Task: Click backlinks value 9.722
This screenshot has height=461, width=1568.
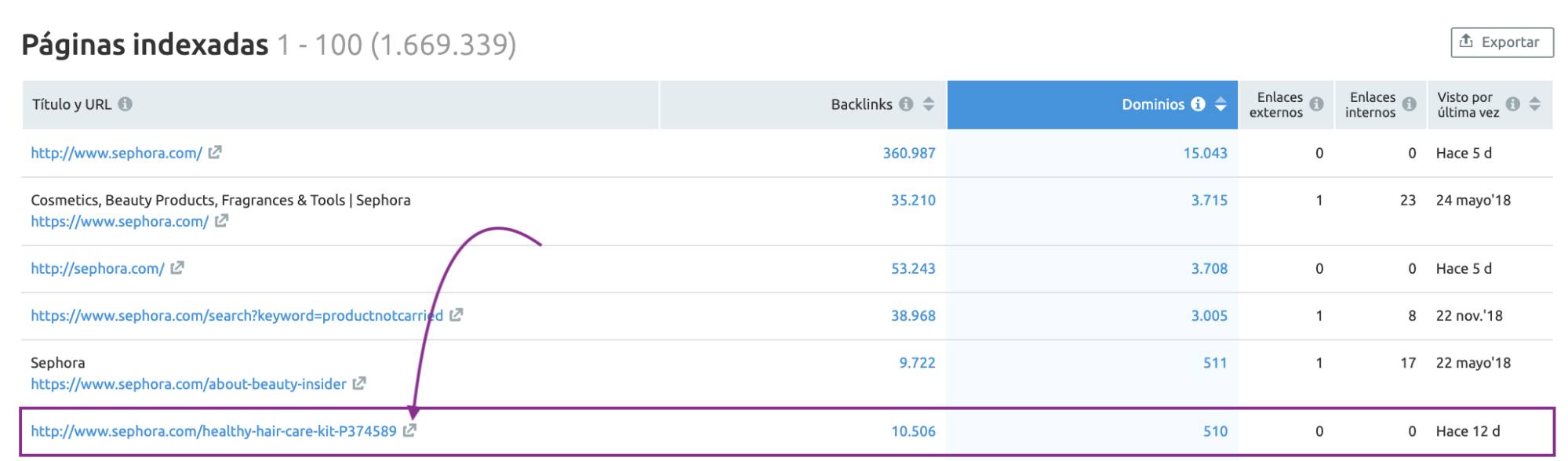Action: coord(917,362)
